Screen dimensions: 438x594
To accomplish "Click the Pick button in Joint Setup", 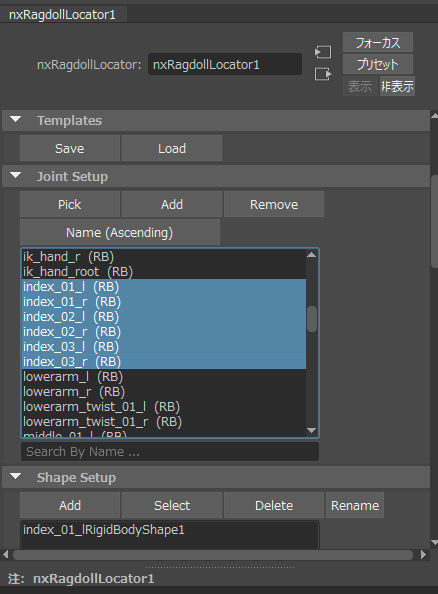I will coord(70,205).
